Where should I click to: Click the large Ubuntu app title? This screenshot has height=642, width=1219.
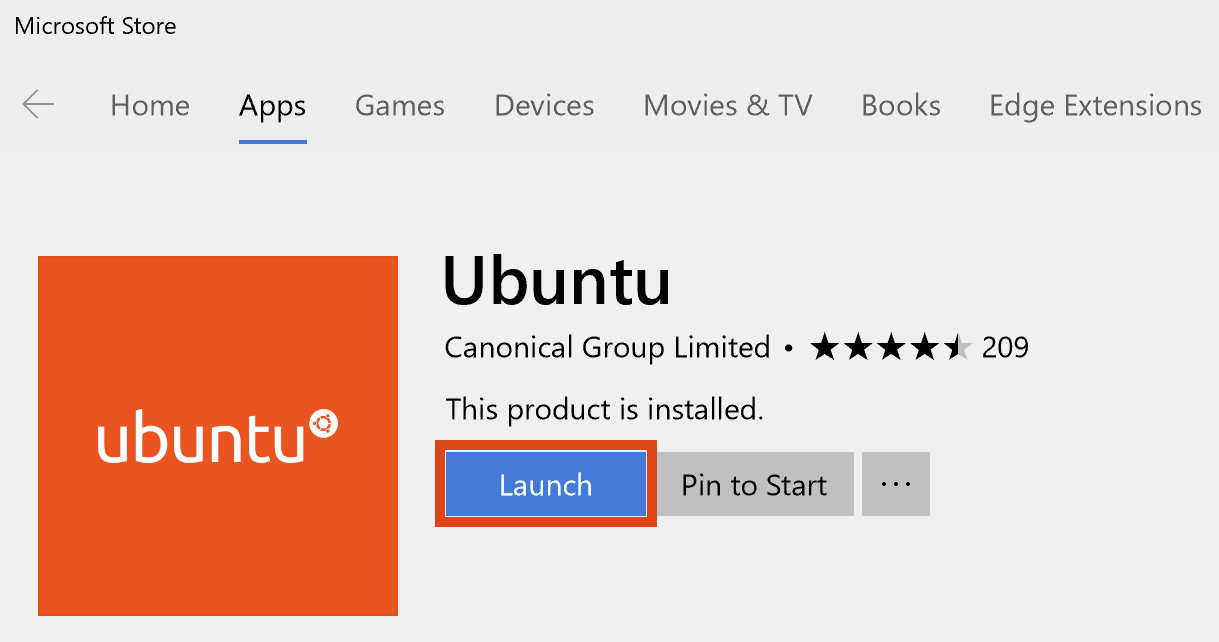(x=556, y=280)
